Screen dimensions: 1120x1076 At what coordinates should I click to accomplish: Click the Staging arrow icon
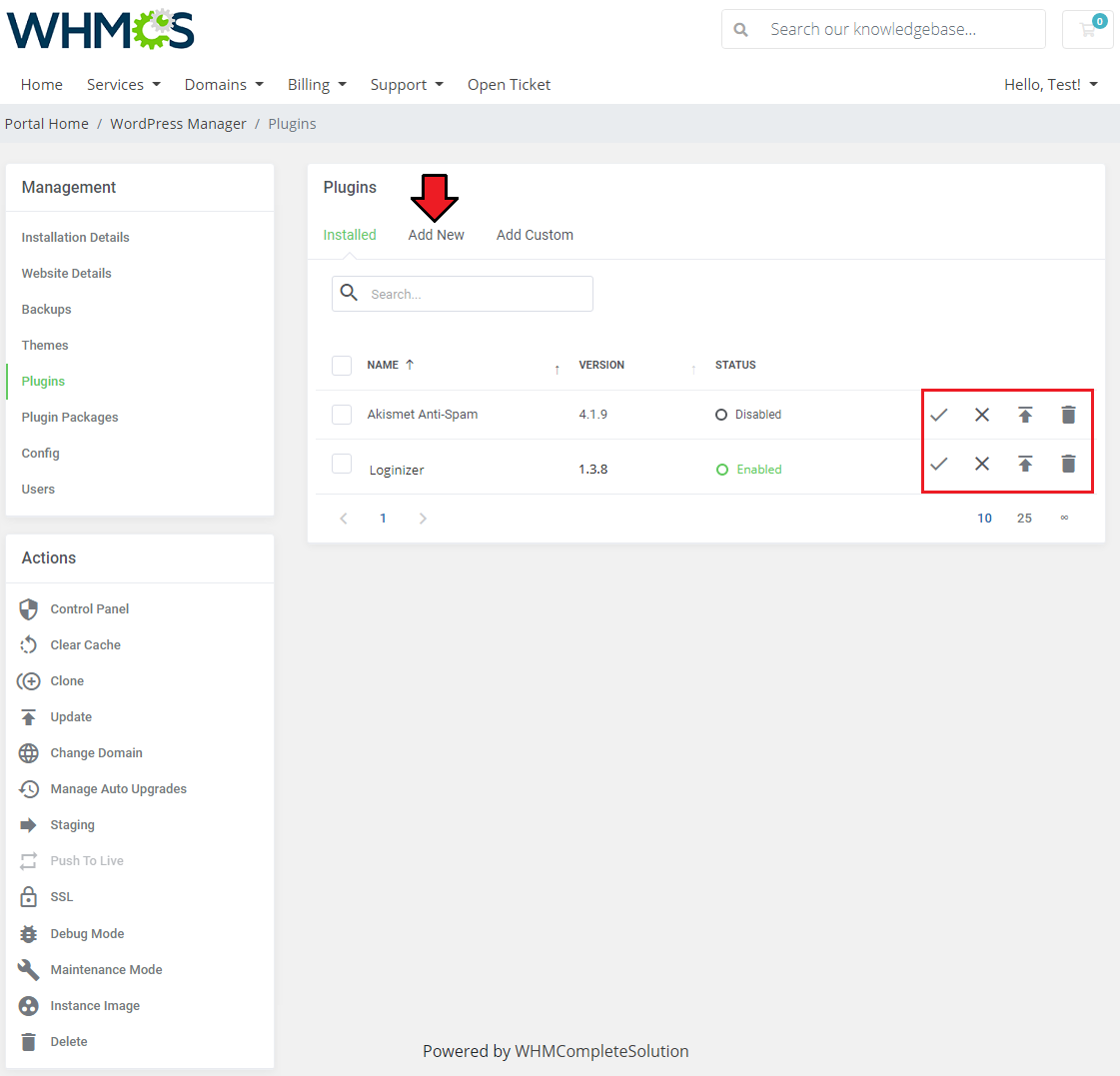coord(29,825)
